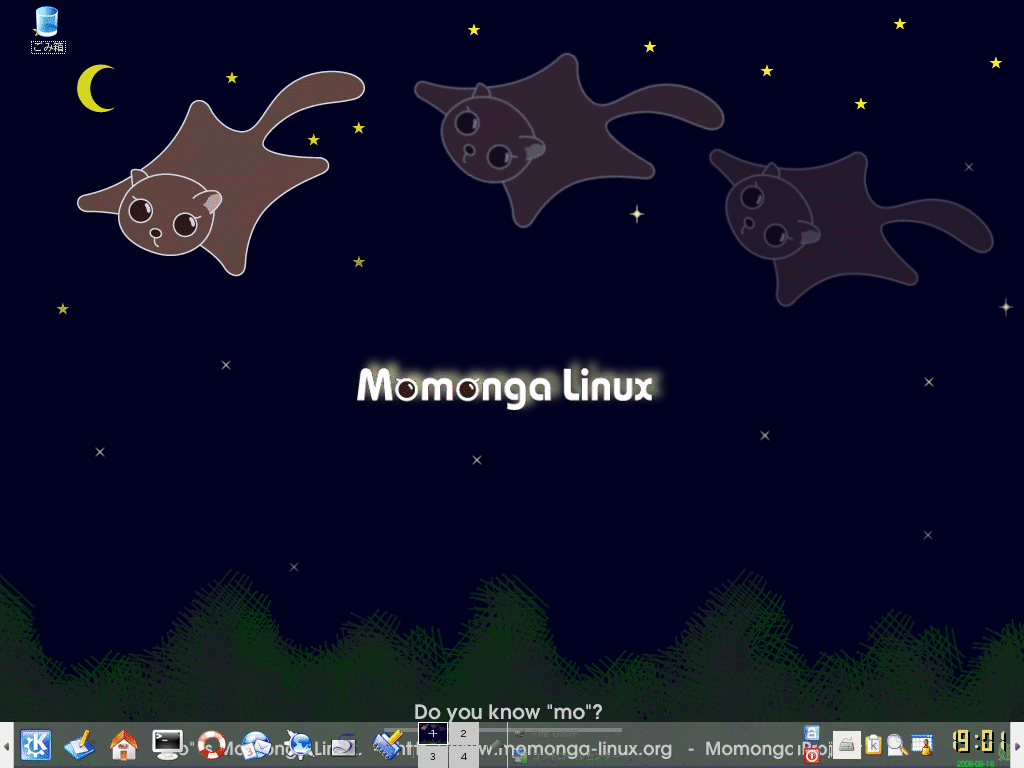Open the Help Center lifebuoy icon
The width and height of the screenshot is (1024, 768).
pos(211,744)
